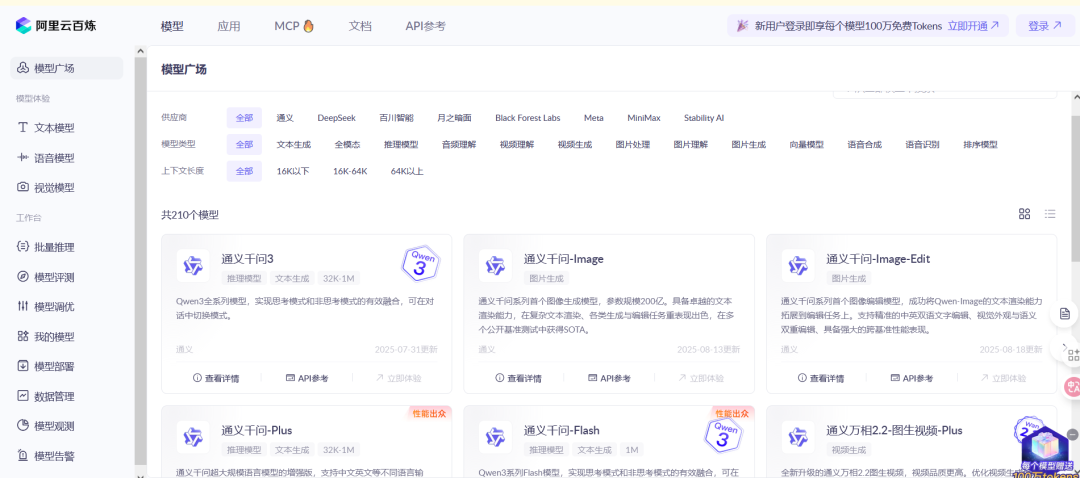Click the Qwen3 badge on 通义千问3 card
This screenshot has height=478, width=1080.
[x=422, y=262]
